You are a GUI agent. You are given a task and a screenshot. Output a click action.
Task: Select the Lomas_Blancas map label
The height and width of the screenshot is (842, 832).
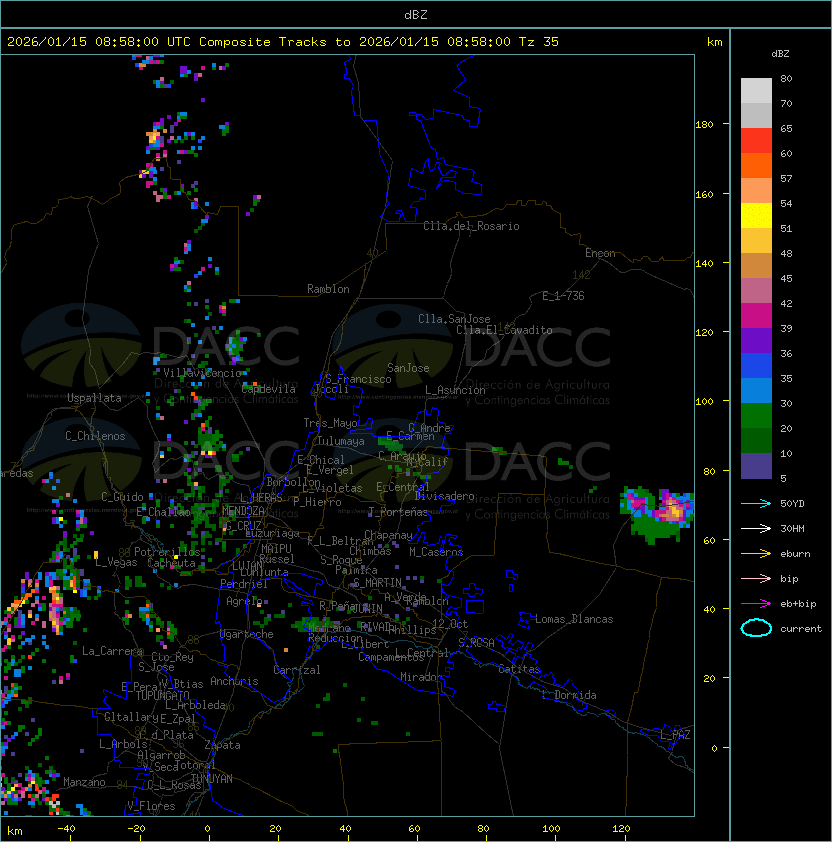tap(574, 619)
